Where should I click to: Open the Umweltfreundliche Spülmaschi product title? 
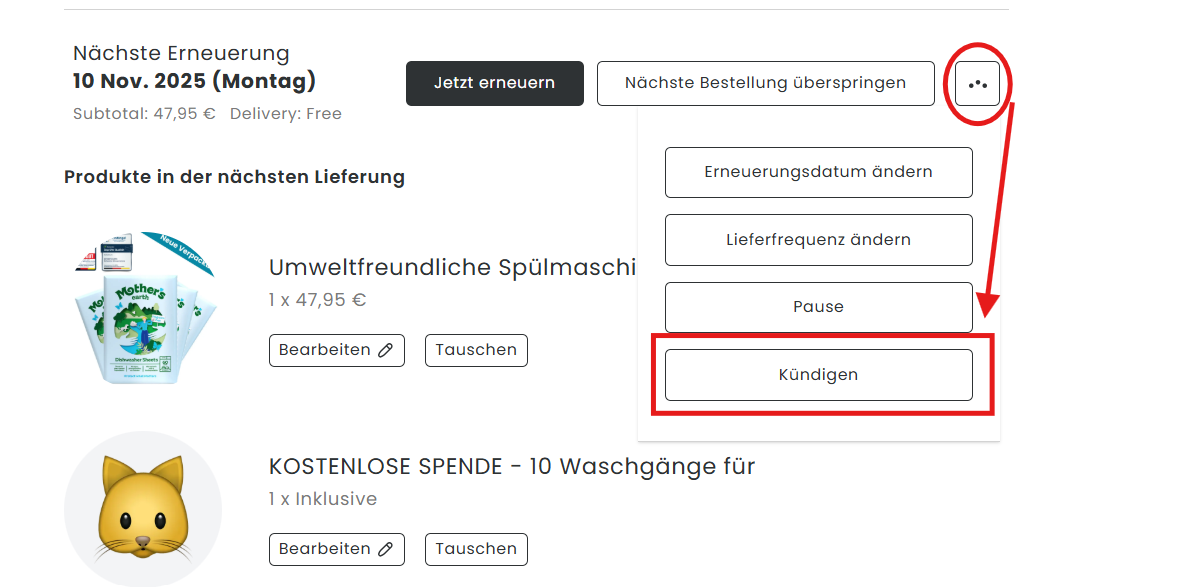[452, 268]
